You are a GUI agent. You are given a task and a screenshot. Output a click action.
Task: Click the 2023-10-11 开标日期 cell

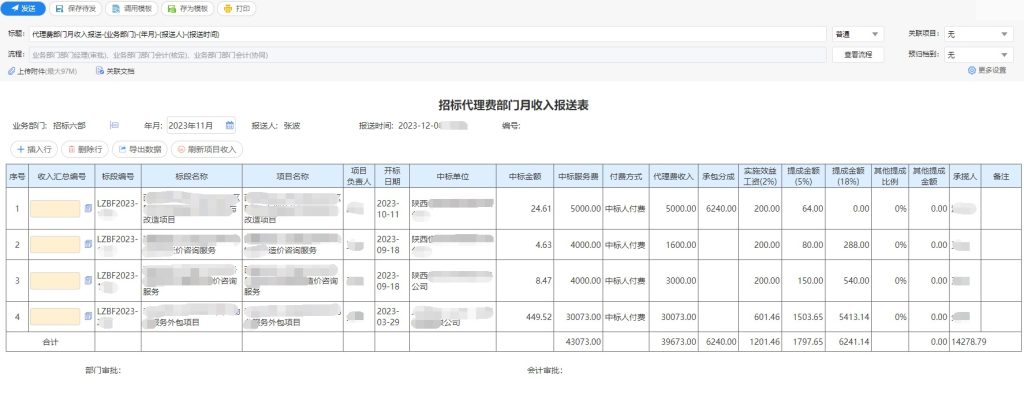coord(392,209)
